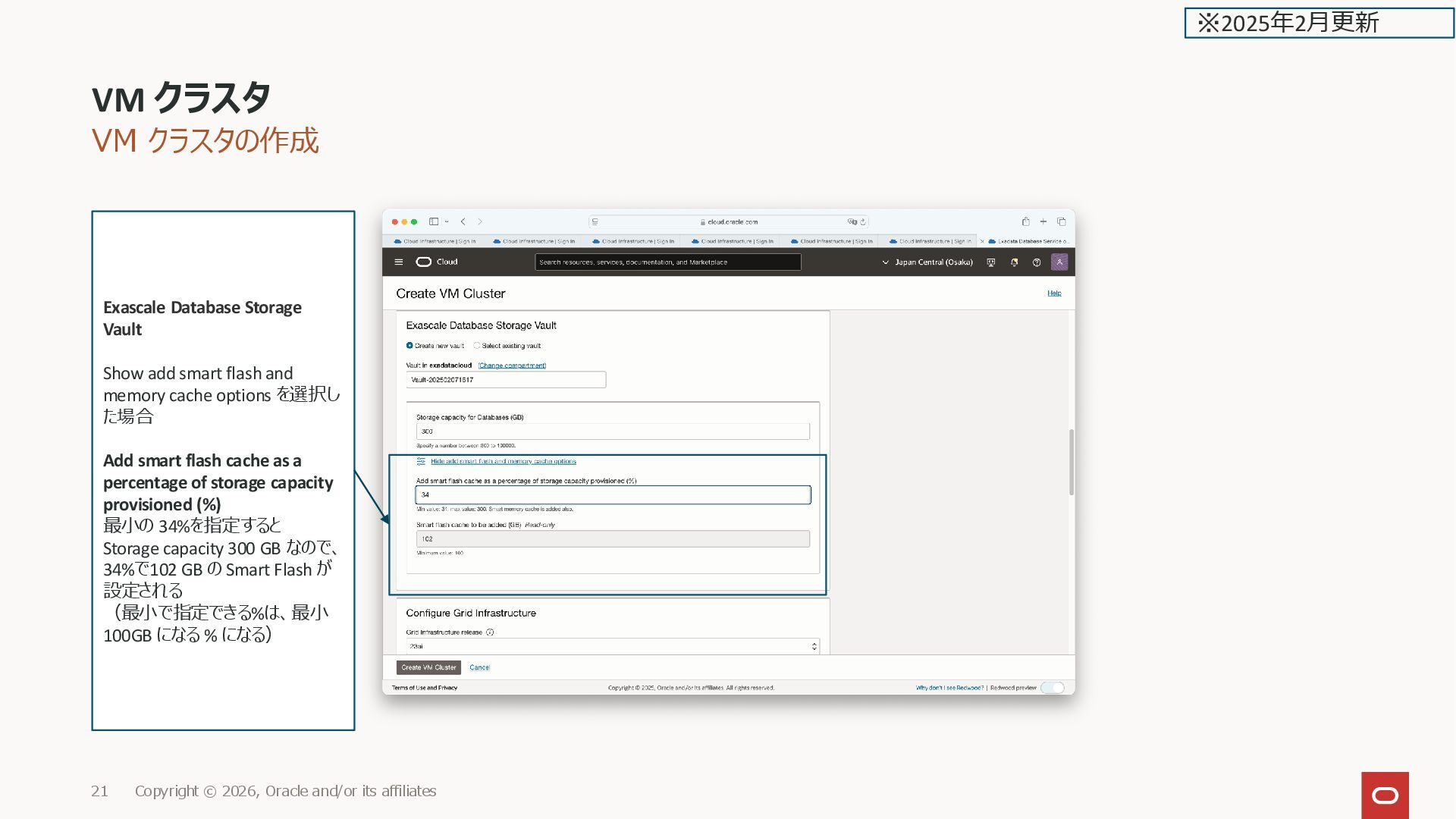Click Safari's share icon
This screenshot has height=819, width=1456.
[x=1025, y=221]
